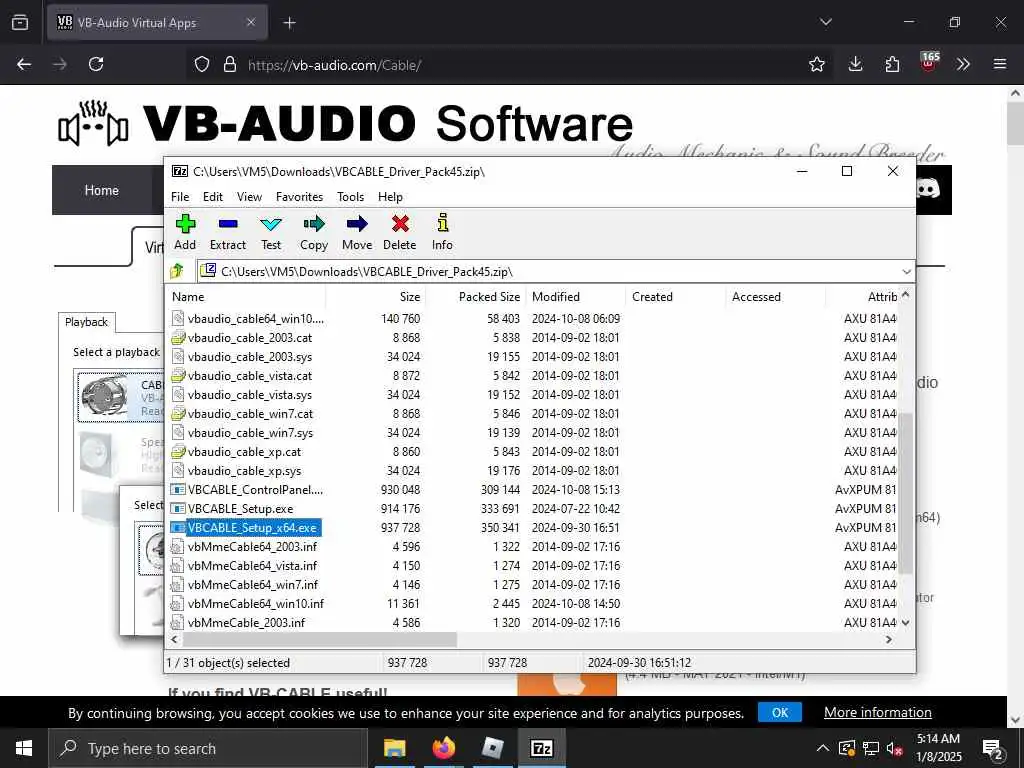
Task: Sort files by the Name column header
Action: click(246, 296)
